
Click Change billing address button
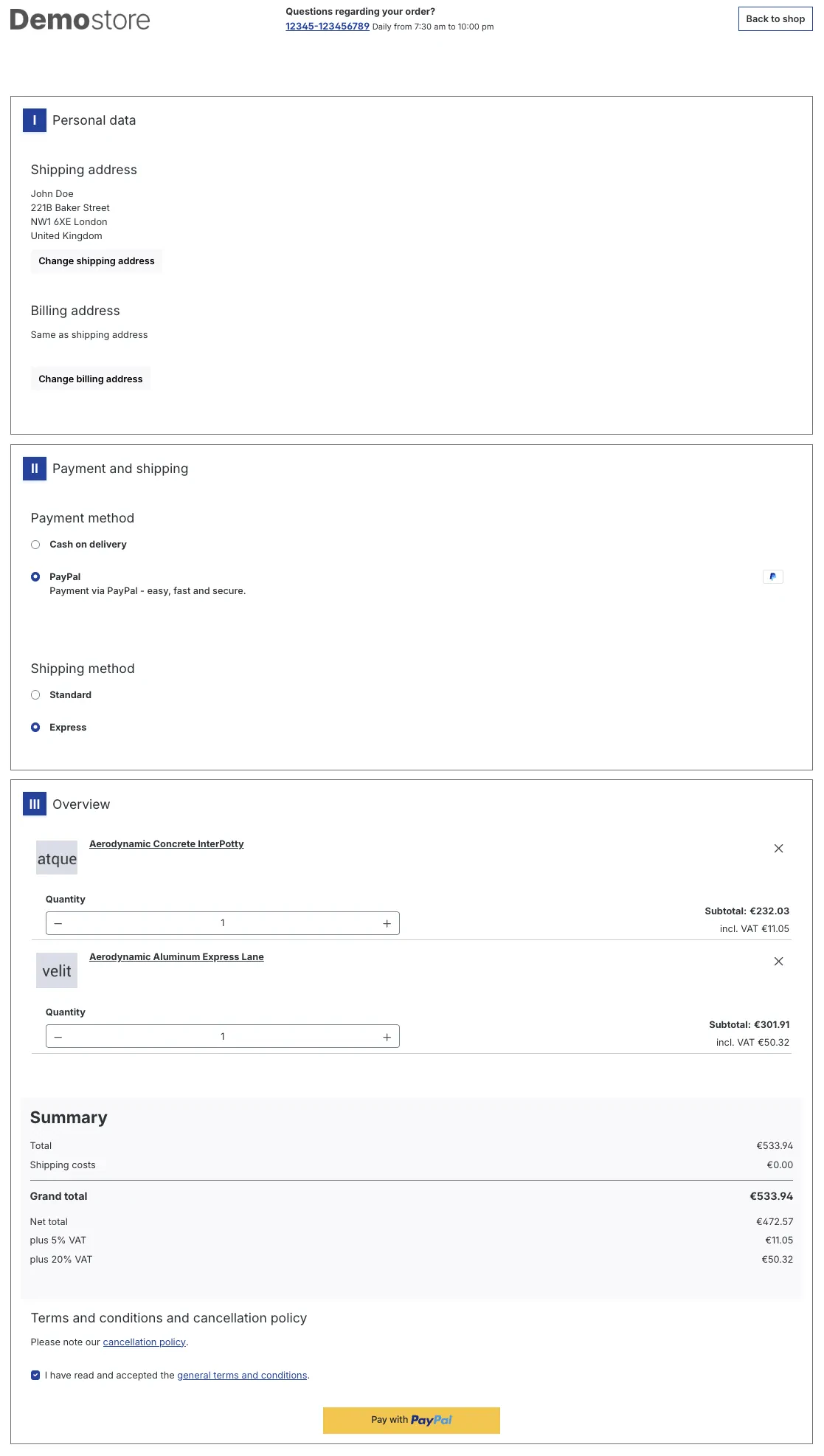[91, 379]
